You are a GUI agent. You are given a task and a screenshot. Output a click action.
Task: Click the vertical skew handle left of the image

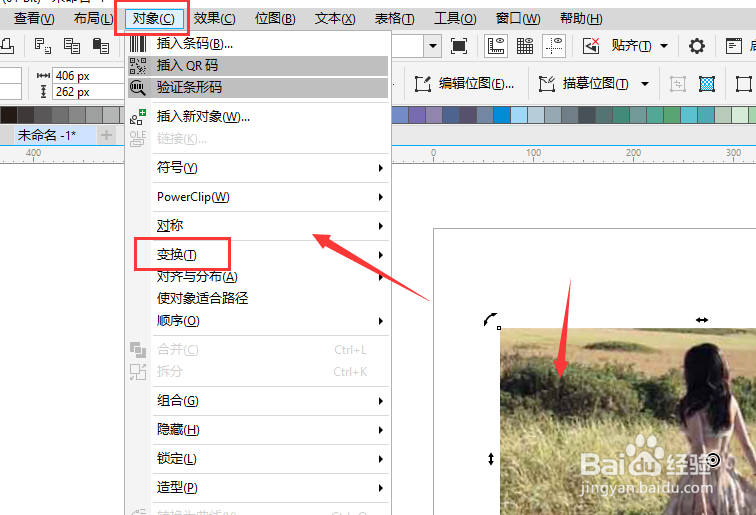click(491, 459)
